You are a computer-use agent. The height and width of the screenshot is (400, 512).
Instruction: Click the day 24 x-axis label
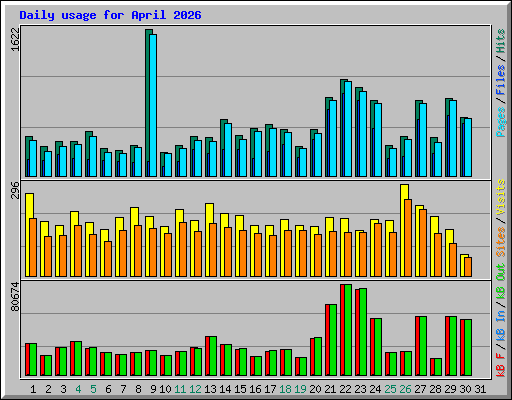pyautogui.click(x=375, y=389)
